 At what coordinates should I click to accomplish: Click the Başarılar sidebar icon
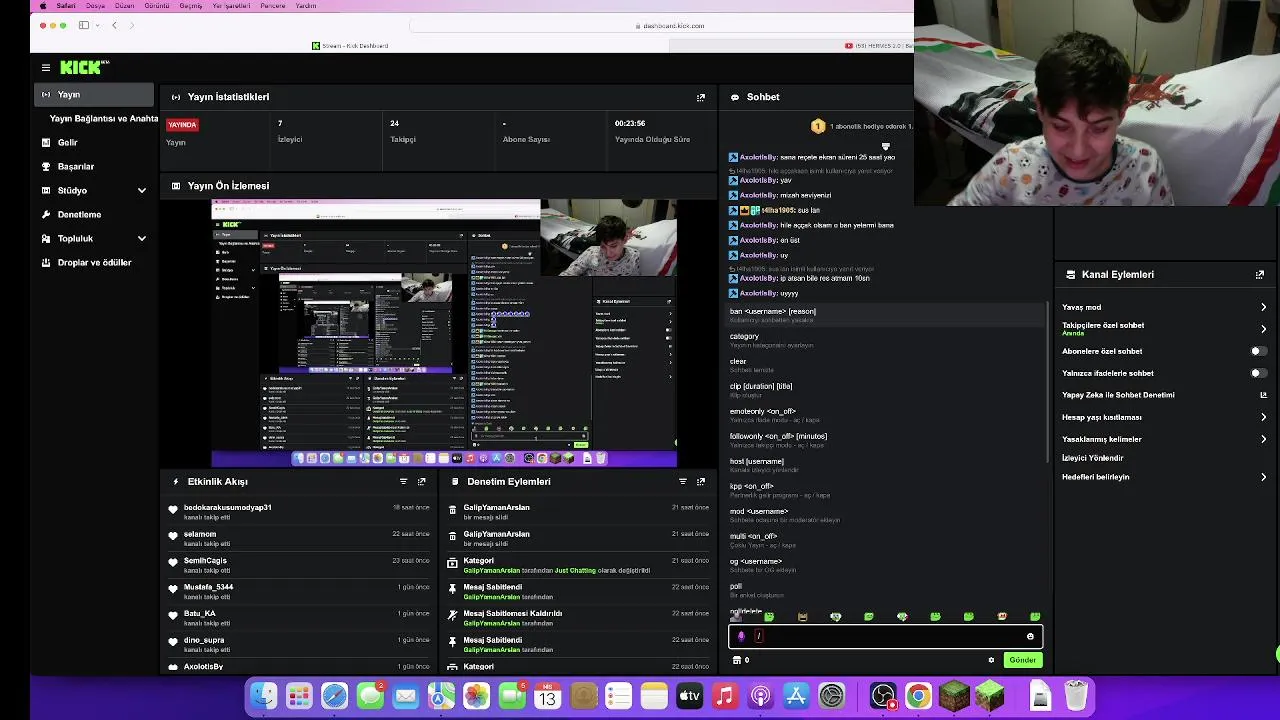coord(46,166)
